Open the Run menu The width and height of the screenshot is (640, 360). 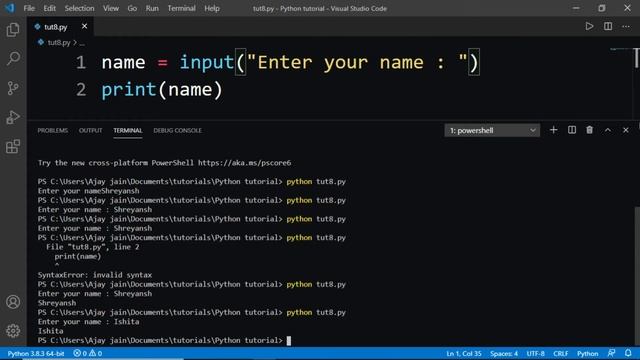(x=152, y=8)
